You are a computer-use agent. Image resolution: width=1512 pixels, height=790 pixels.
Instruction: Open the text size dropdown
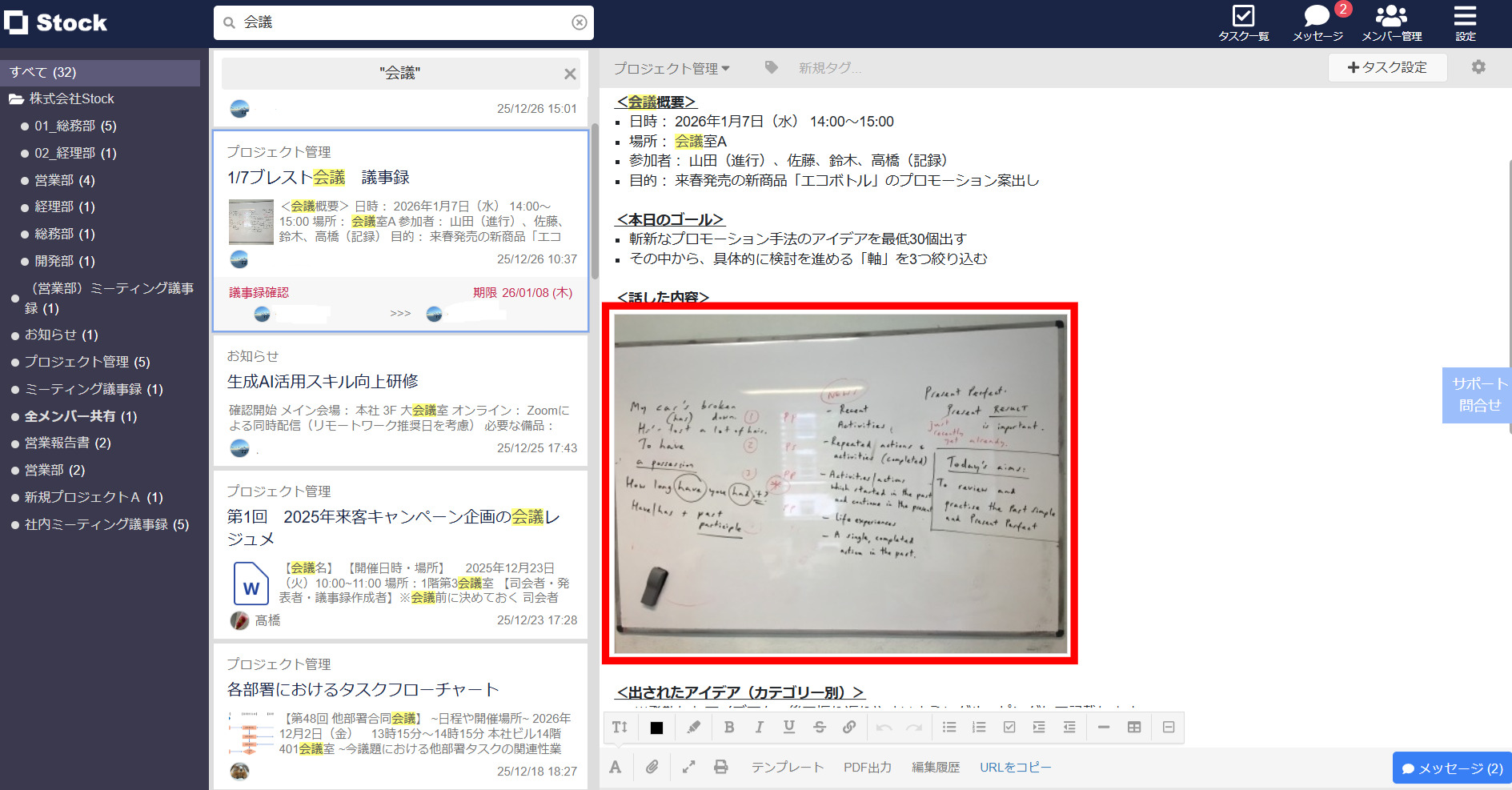coord(619,727)
